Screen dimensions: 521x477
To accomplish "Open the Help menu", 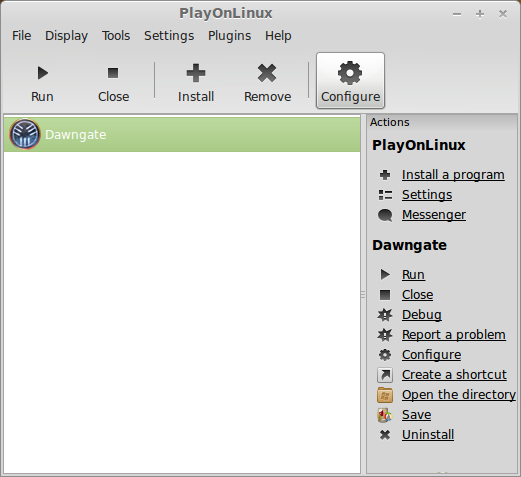I will [278, 36].
